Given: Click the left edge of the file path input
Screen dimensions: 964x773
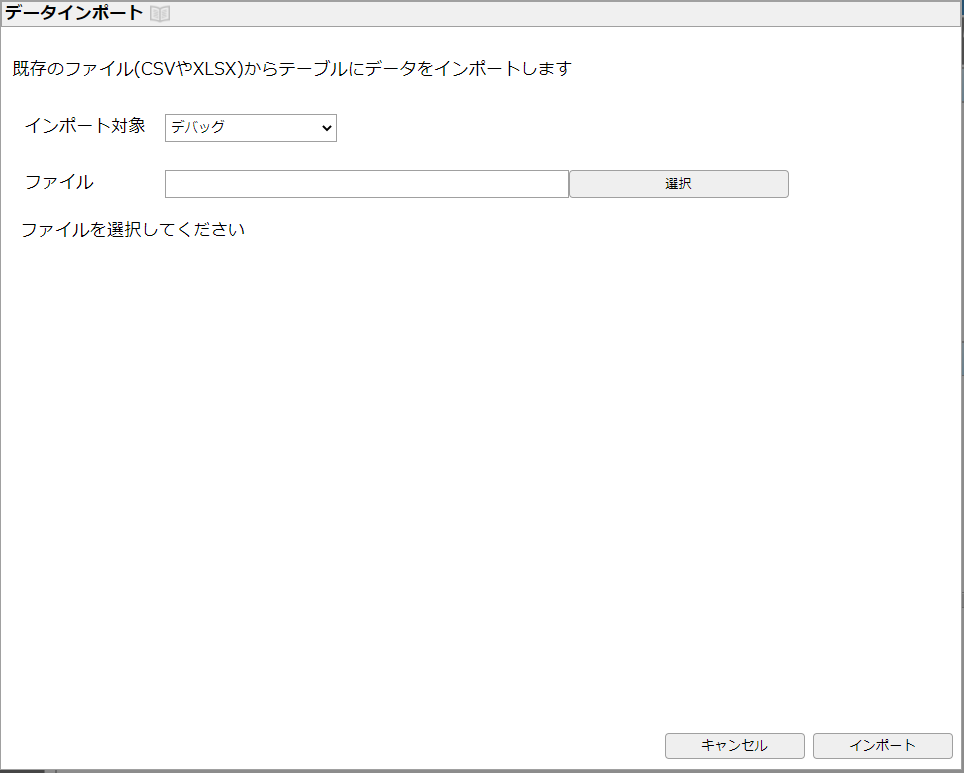Looking at the screenshot, I should pyautogui.click(x=172, y=184).
